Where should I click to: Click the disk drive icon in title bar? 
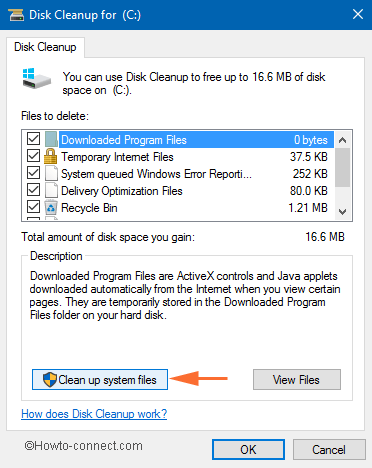pos(16,15)
